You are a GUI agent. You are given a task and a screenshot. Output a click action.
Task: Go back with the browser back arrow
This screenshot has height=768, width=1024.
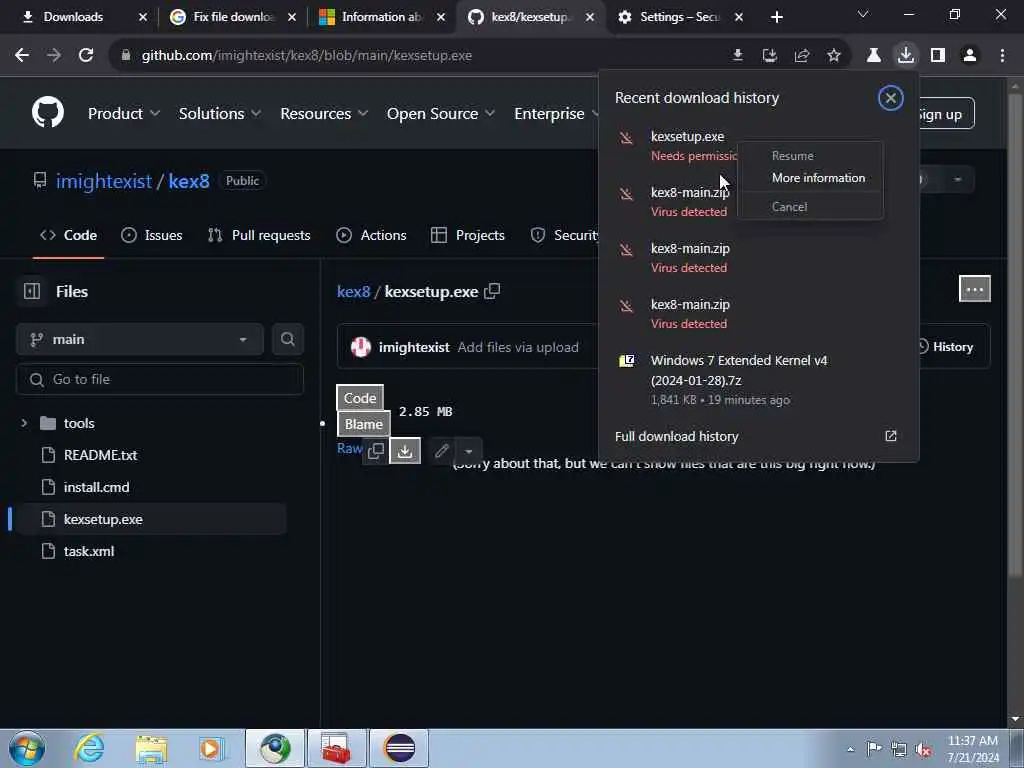(22, 56)
